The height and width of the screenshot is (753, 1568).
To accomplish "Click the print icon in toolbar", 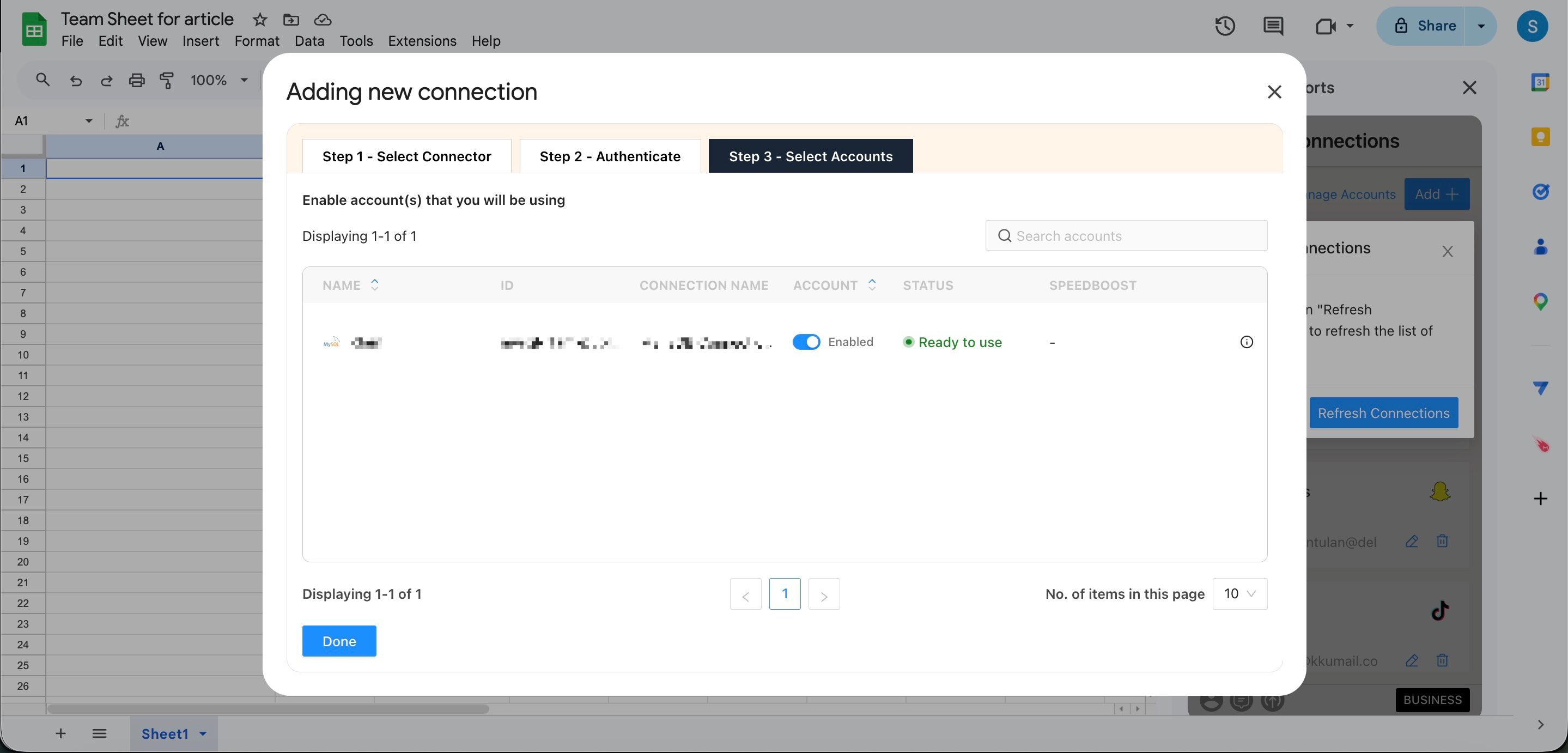I will [x=136, y=80].
